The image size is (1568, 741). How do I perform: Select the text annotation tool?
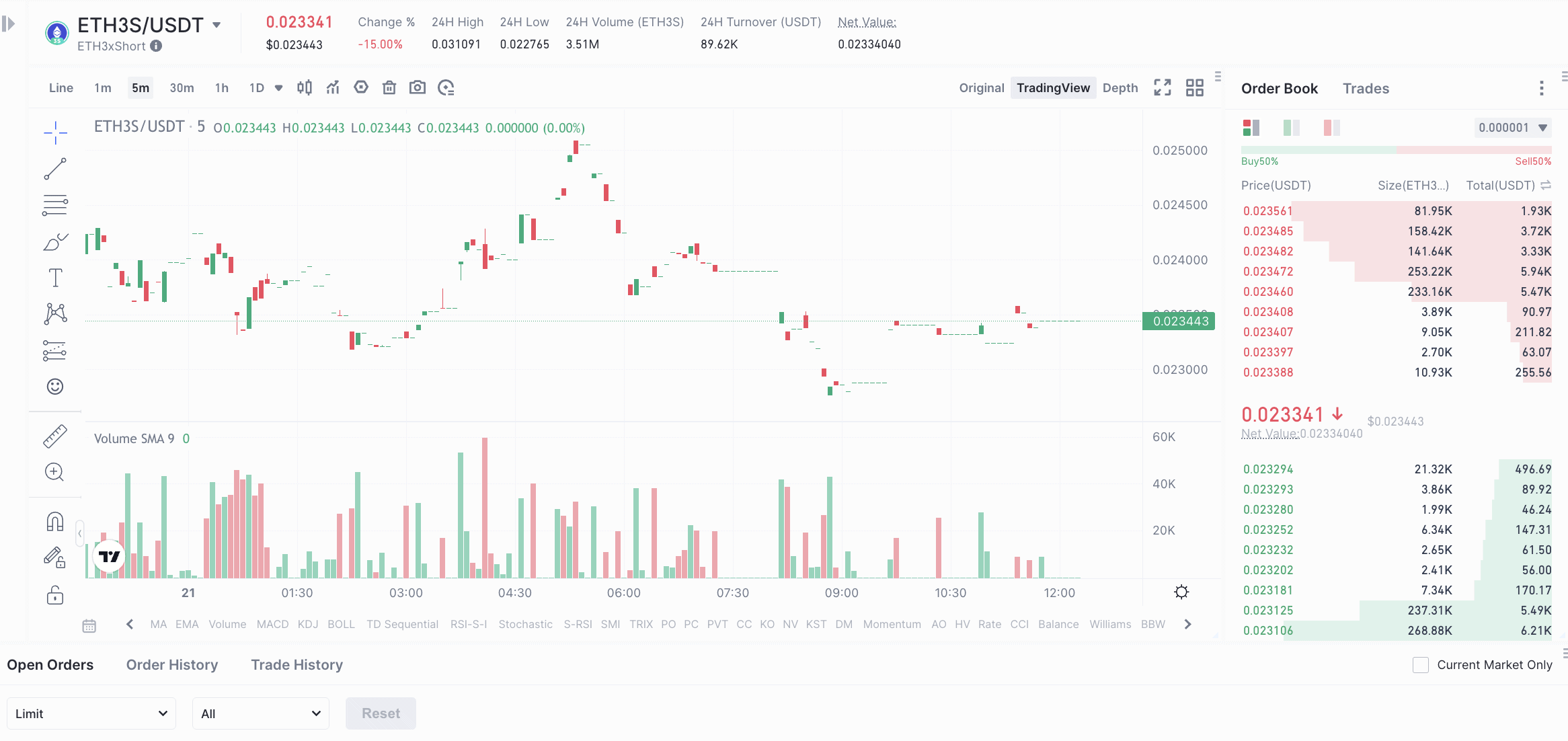[x=55, y=278]
